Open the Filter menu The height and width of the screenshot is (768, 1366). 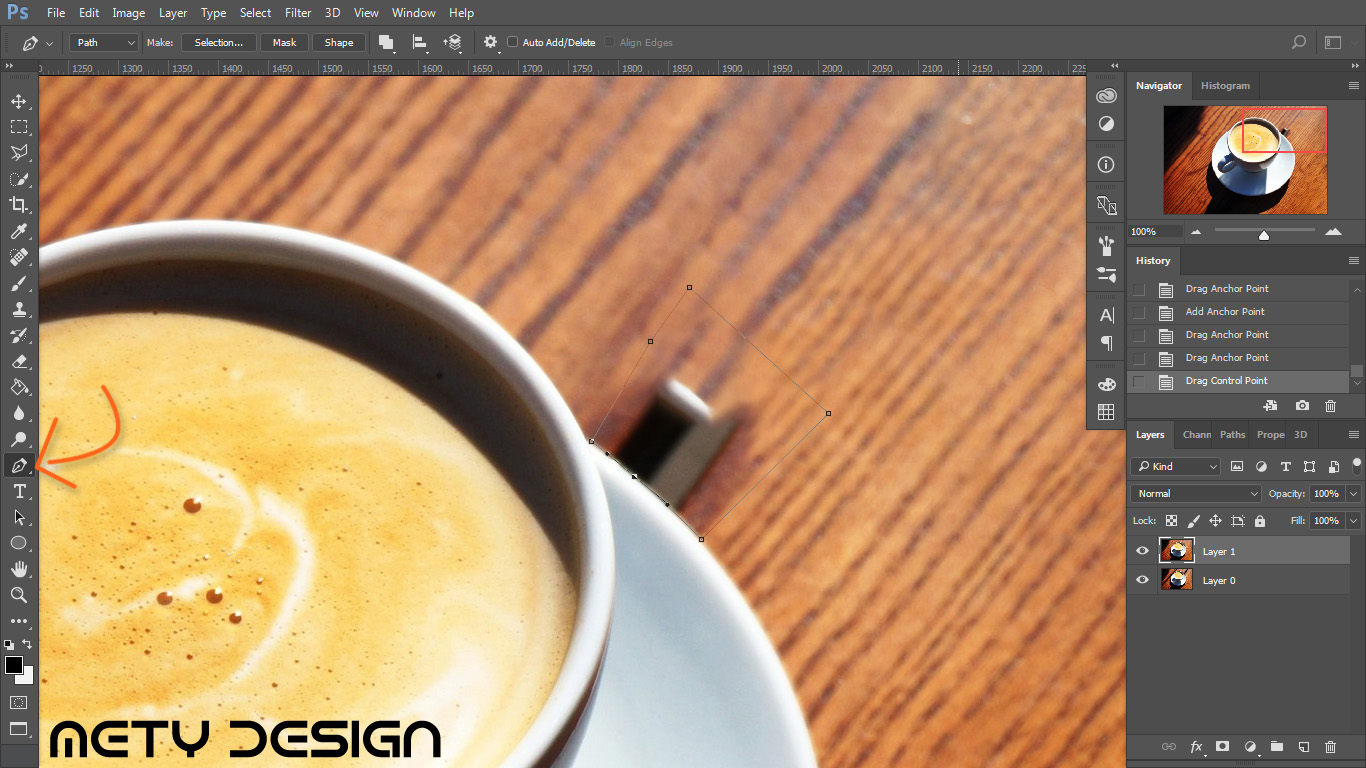(x=298, y=13)
